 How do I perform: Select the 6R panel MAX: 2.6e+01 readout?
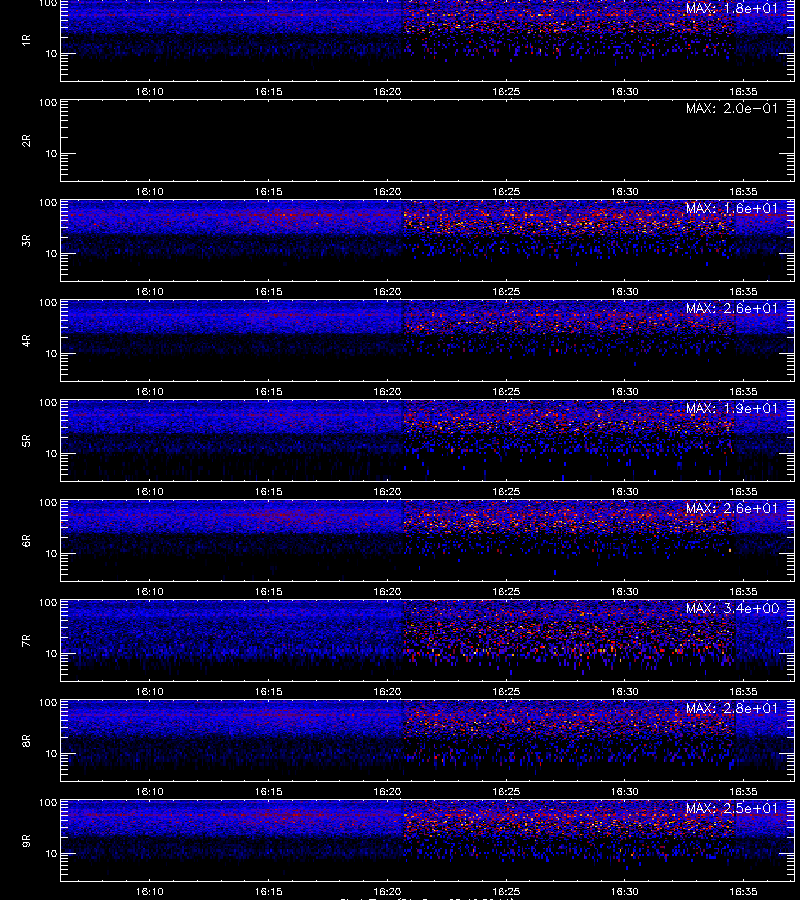click(732, 509)
